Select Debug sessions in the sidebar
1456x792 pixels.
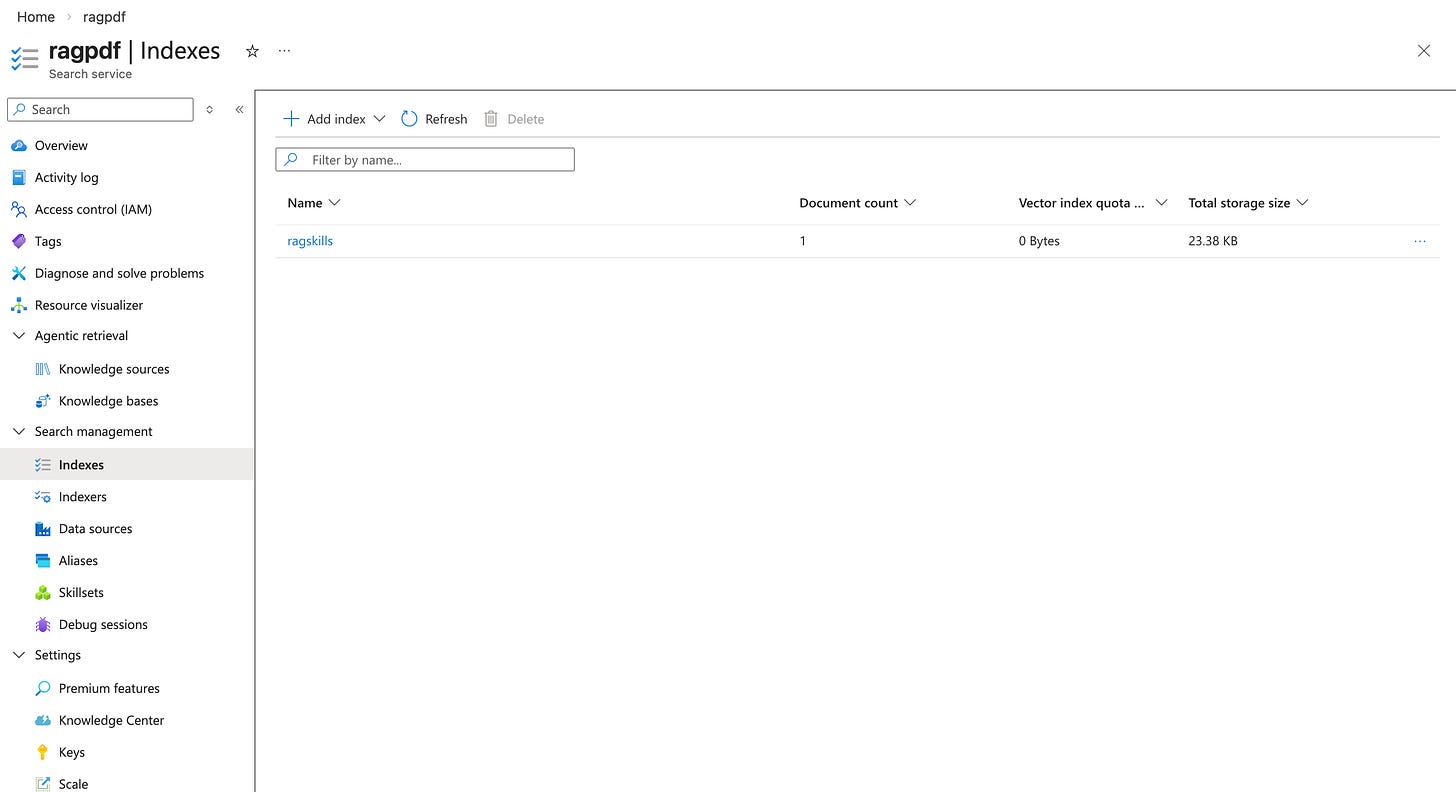click(103, 625)
